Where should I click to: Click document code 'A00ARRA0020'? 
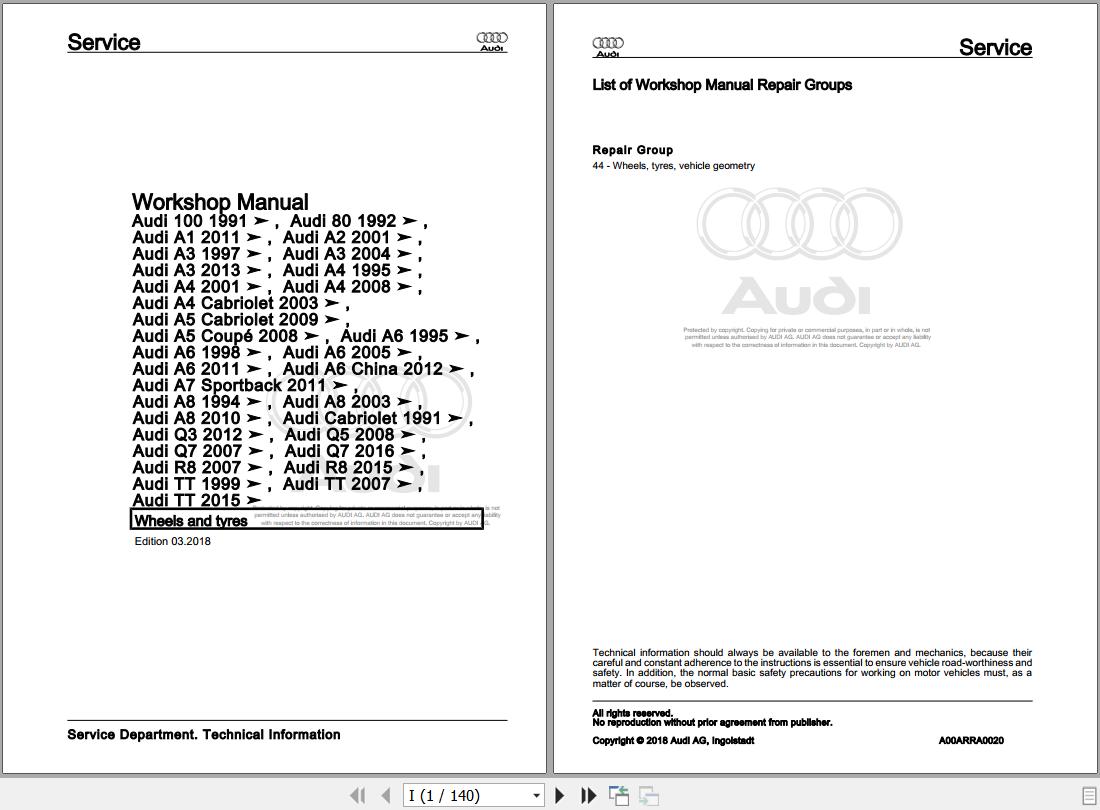(x=971, y=741)
